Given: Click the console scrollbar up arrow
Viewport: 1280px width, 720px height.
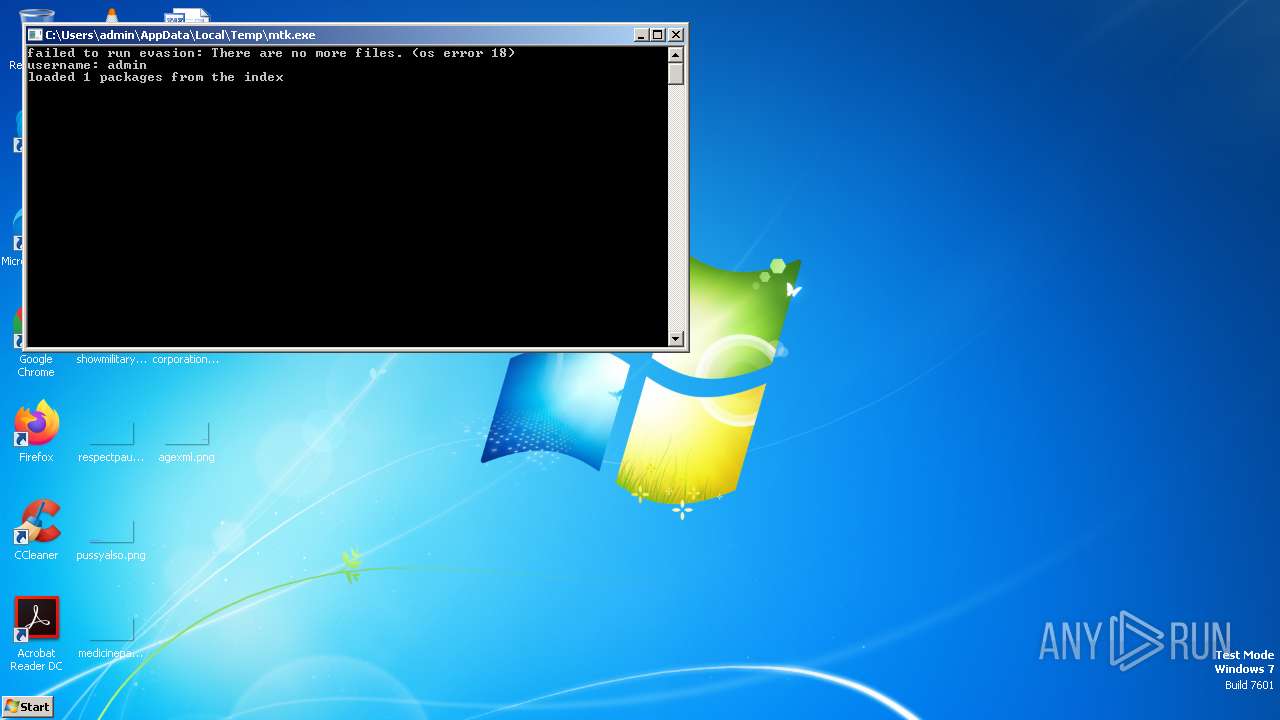Looking at the screenshot, I should [676, 55].
